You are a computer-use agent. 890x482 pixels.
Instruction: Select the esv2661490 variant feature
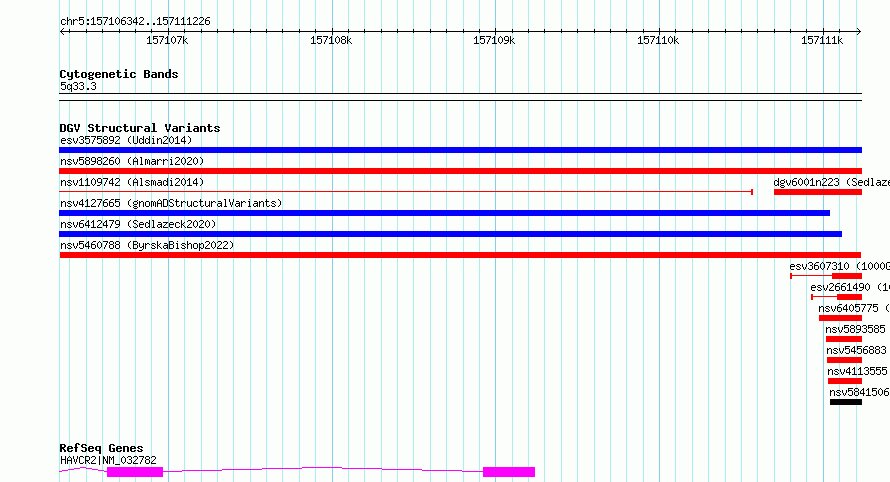point(837,297)
